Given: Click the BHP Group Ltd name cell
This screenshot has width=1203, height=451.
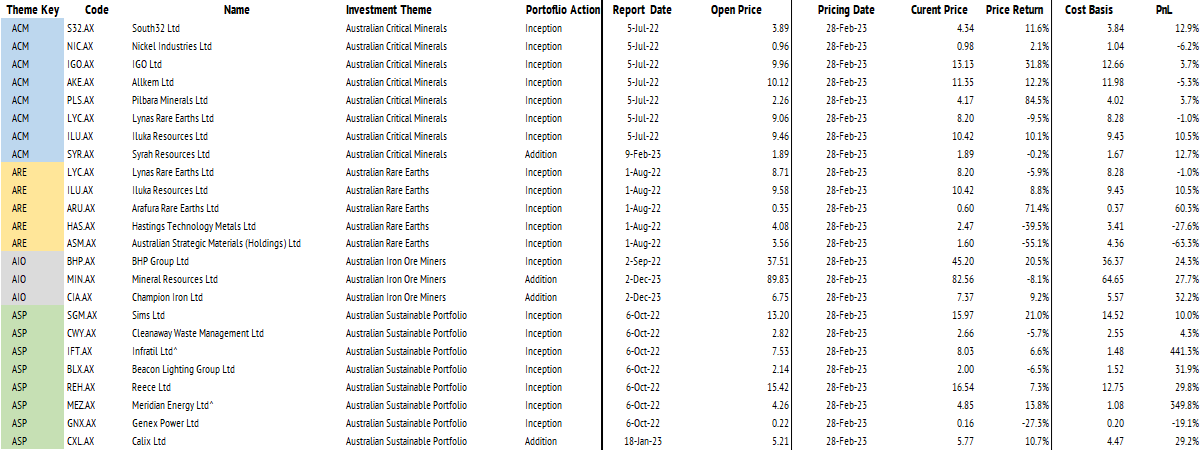Looking at the screenshot, I should point(160,262).
